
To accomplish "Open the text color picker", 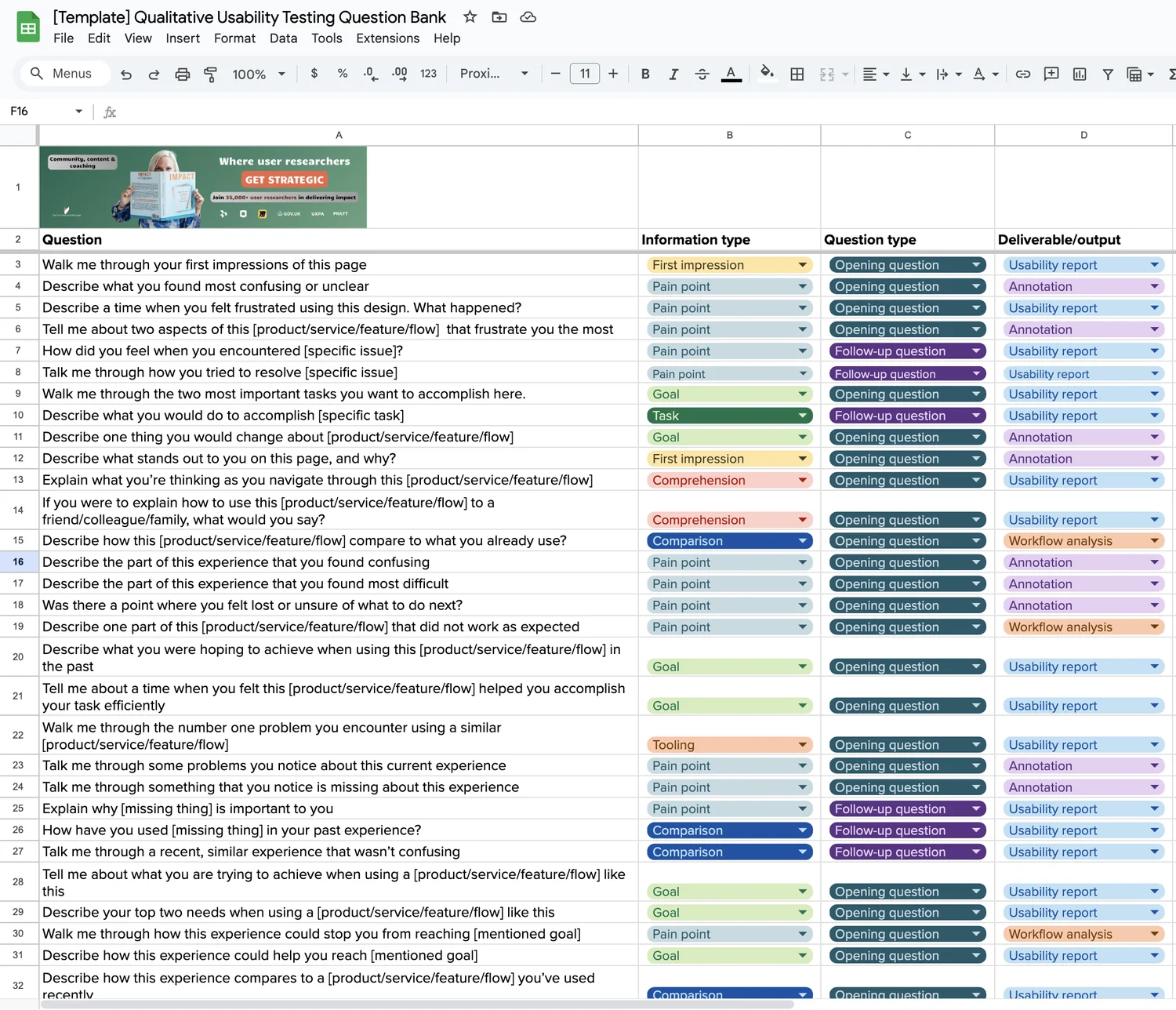I will pyautogui.click(x=731, y=74).
